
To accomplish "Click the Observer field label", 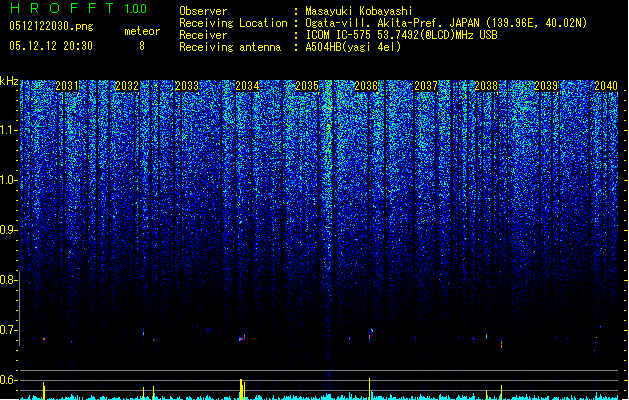I will (x=203, y=11).
